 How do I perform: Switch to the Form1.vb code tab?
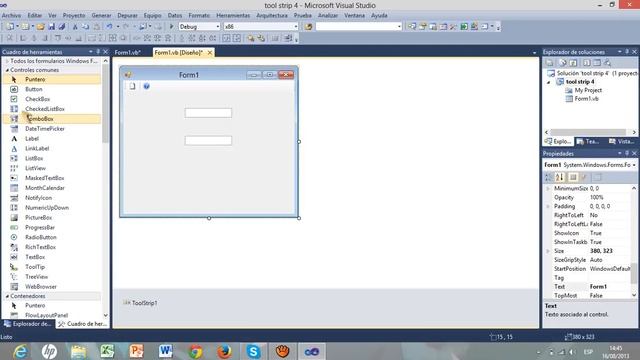coord(128,53)
